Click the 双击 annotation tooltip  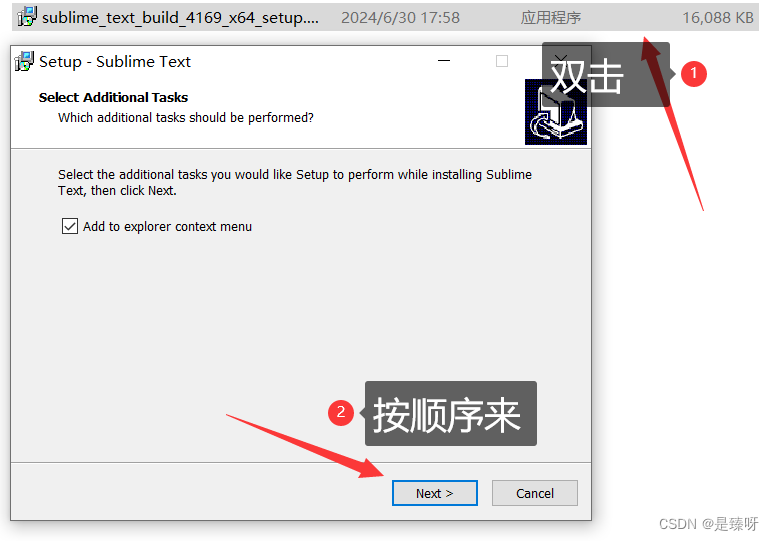(x=606, y=75)
